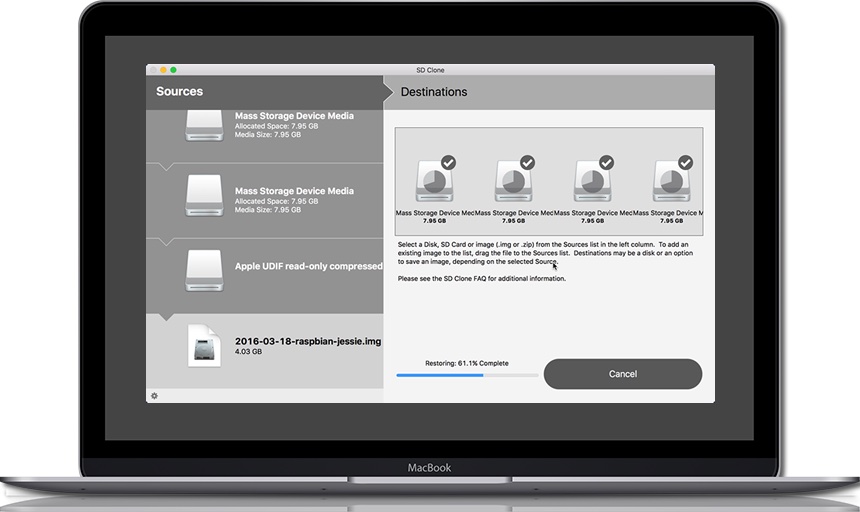Click the SD Clone FAQ information sentence
Screen dimensions: 860x512
coord(482,278)
